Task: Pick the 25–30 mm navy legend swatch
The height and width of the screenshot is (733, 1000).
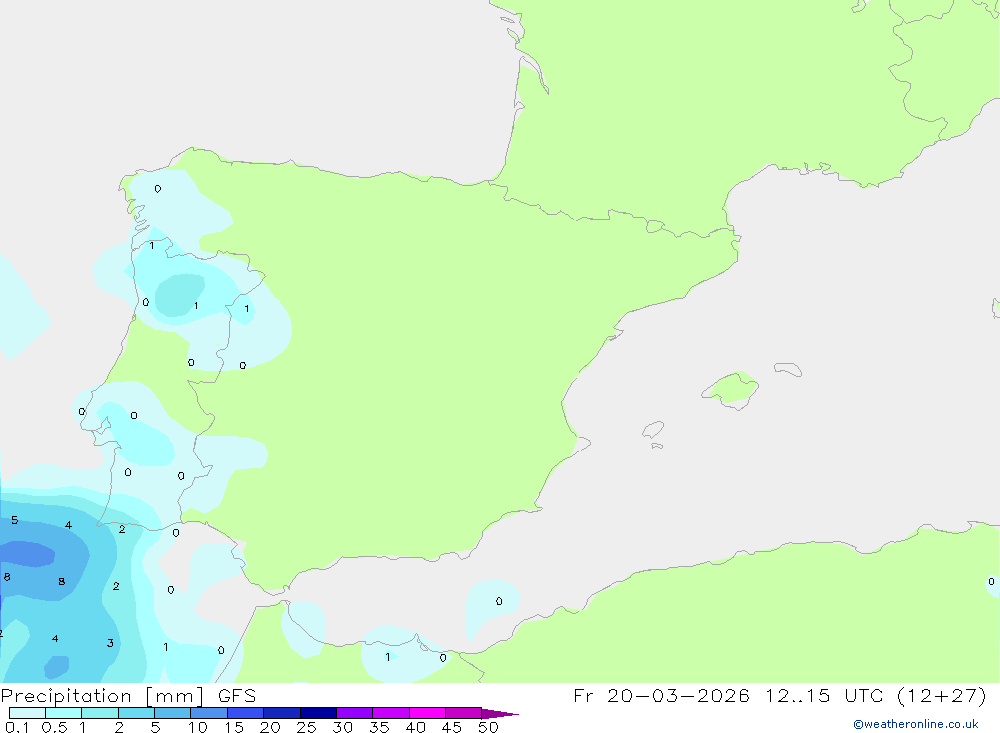Action: [x=318, y=713]
